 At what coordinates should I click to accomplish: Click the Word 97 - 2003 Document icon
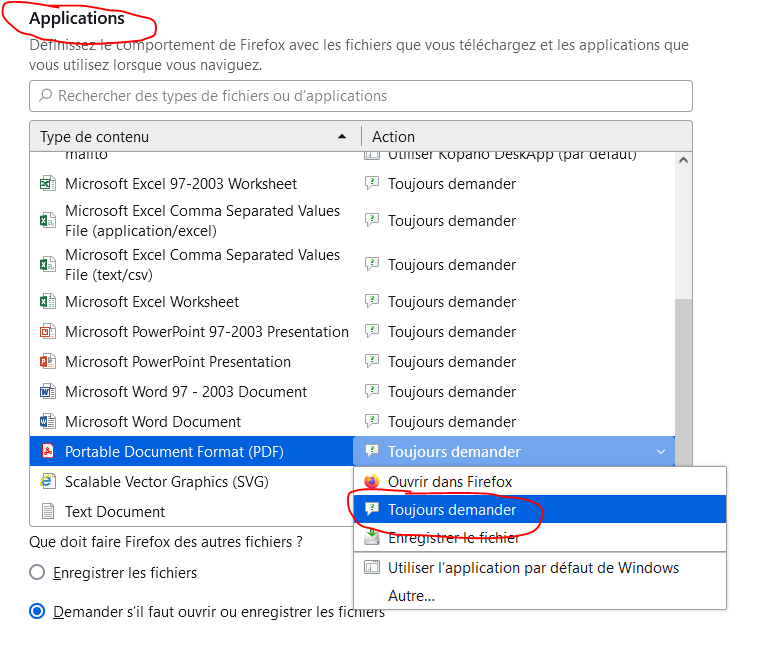pos(48,392)
